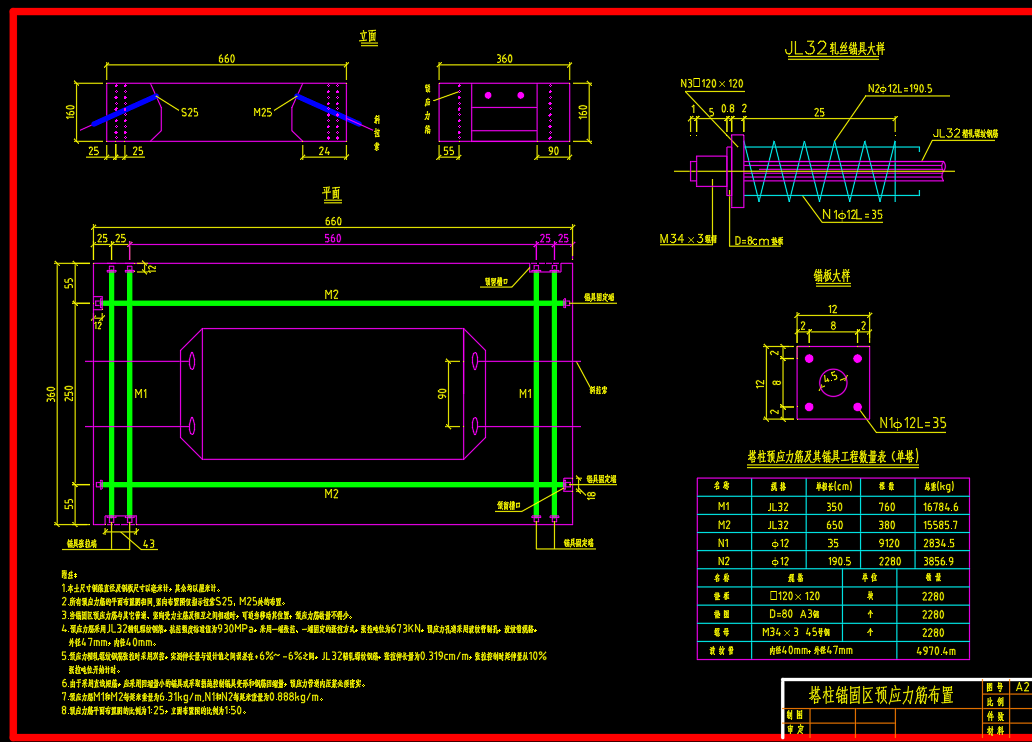Click the M25 label in elevation view
Image resolution: width=1032 pixels, height=742 pixels.
(x=263, y=112)
